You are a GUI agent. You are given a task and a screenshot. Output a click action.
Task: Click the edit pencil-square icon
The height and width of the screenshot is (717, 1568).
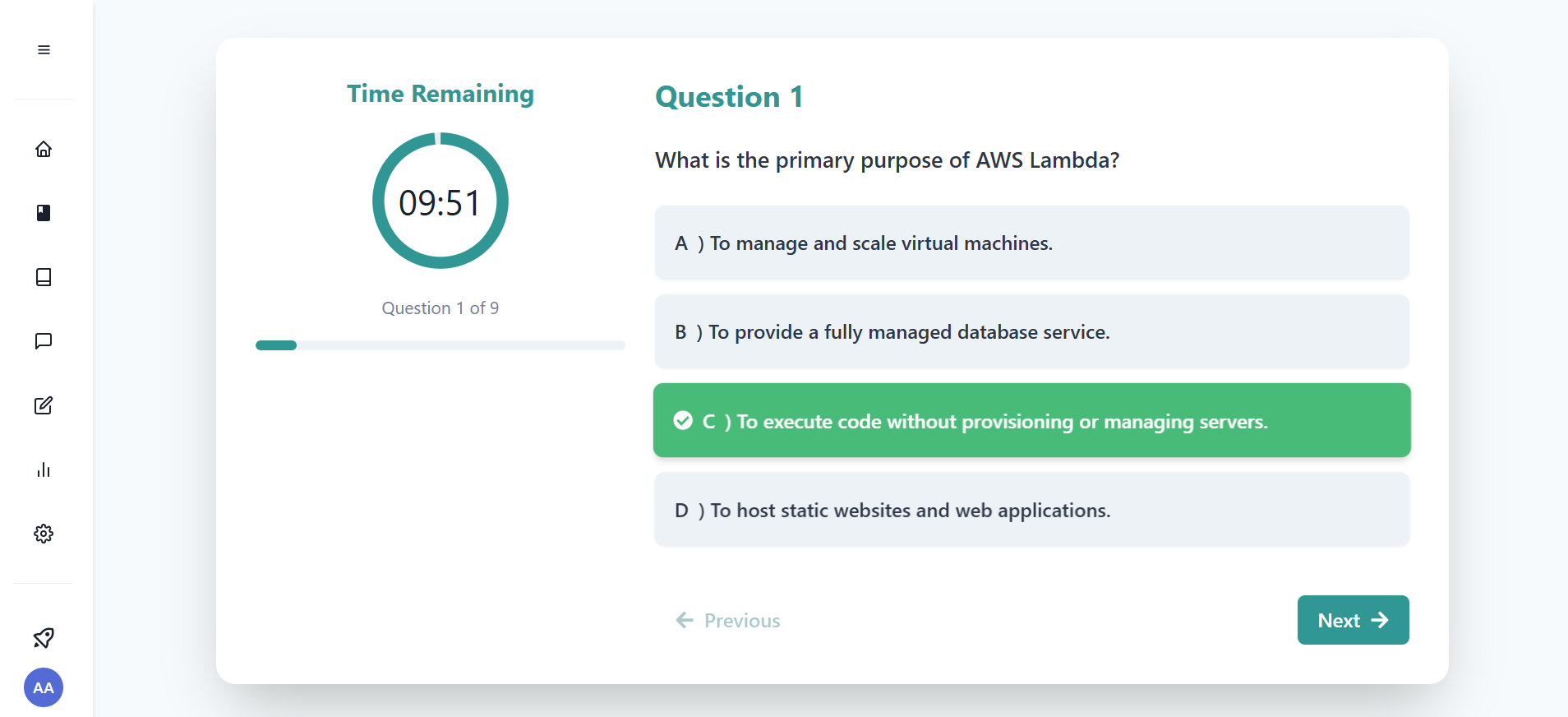coord(44,405)
